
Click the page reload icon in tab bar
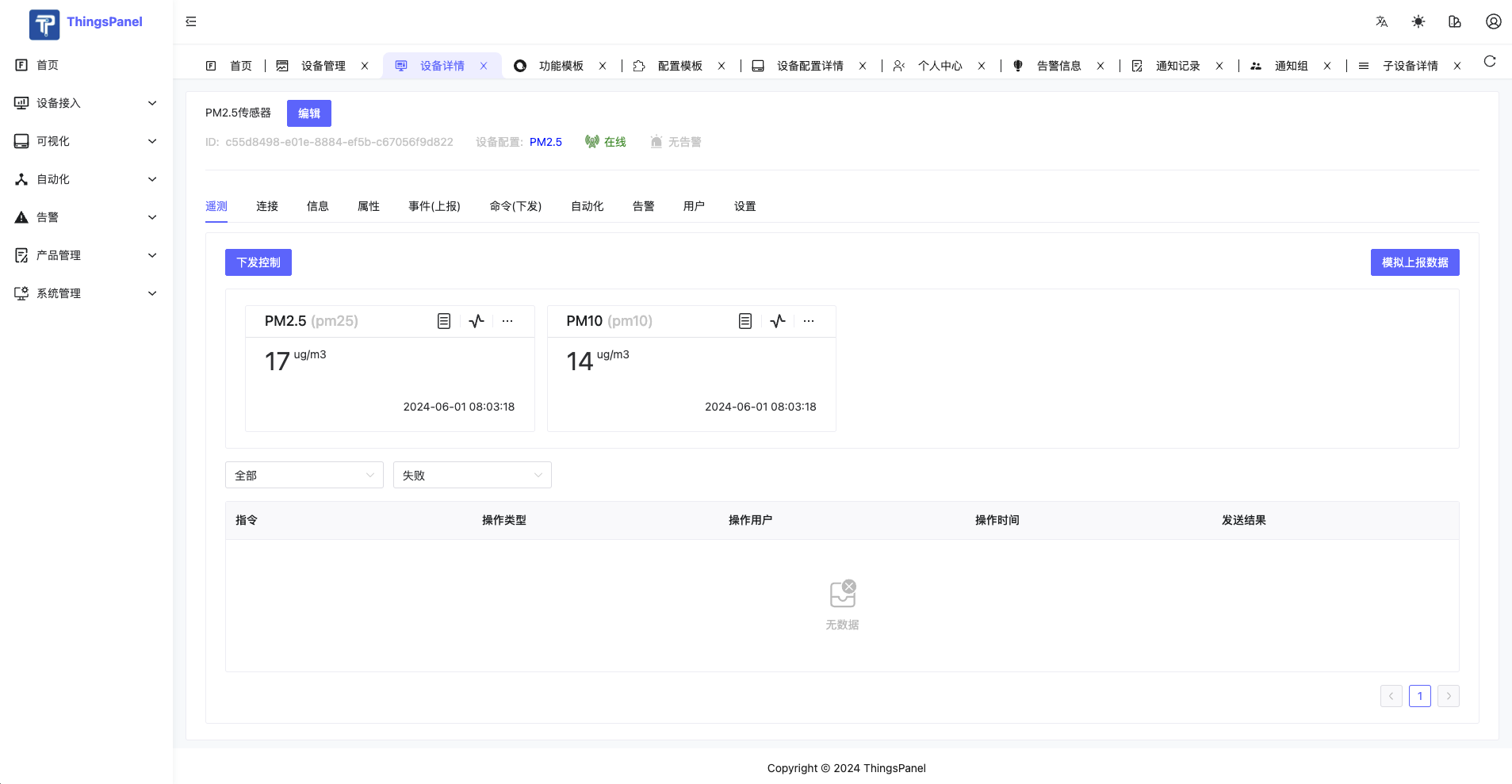pos(1490,61)
